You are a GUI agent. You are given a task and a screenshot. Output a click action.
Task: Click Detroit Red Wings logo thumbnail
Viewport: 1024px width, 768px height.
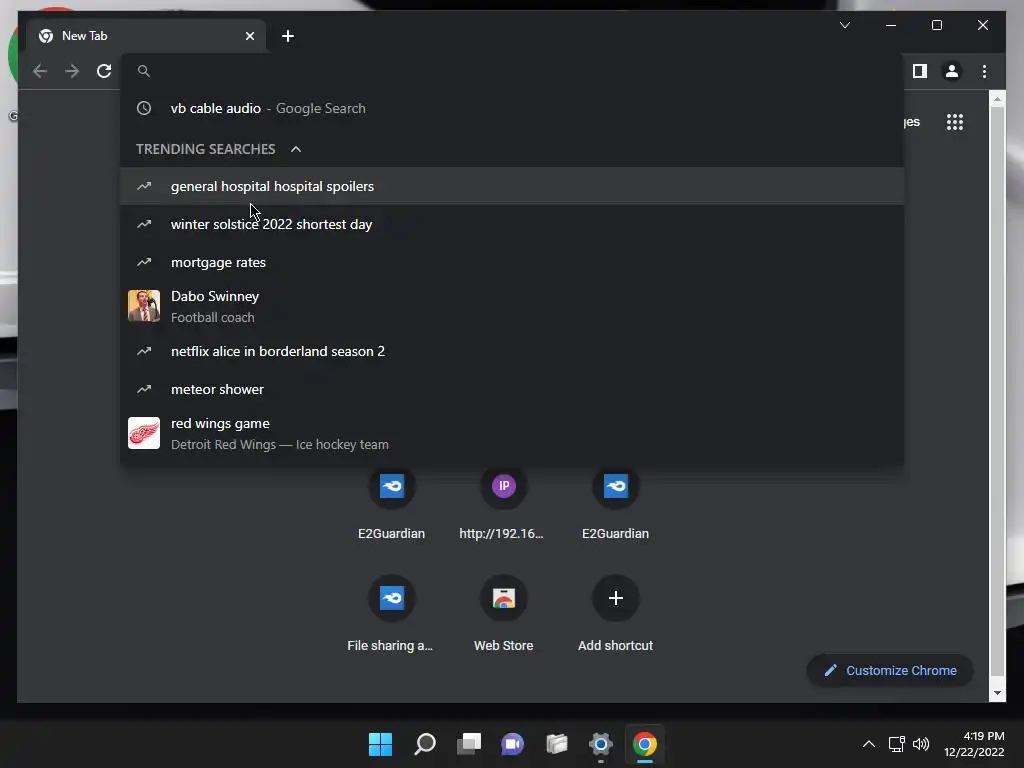[144, 433]
